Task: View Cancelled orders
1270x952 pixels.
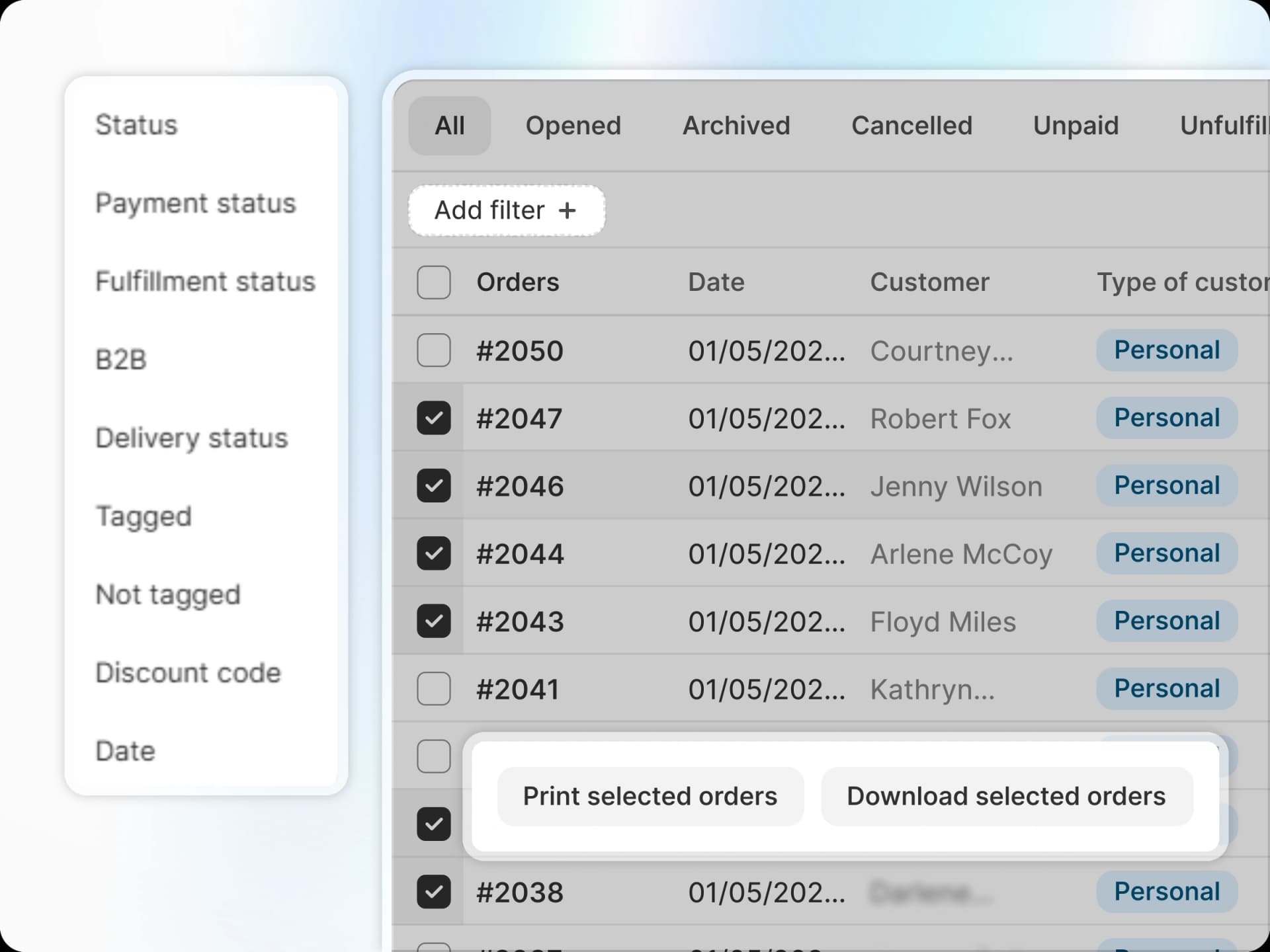Action: pyautogui.click(x=912, y=126)
